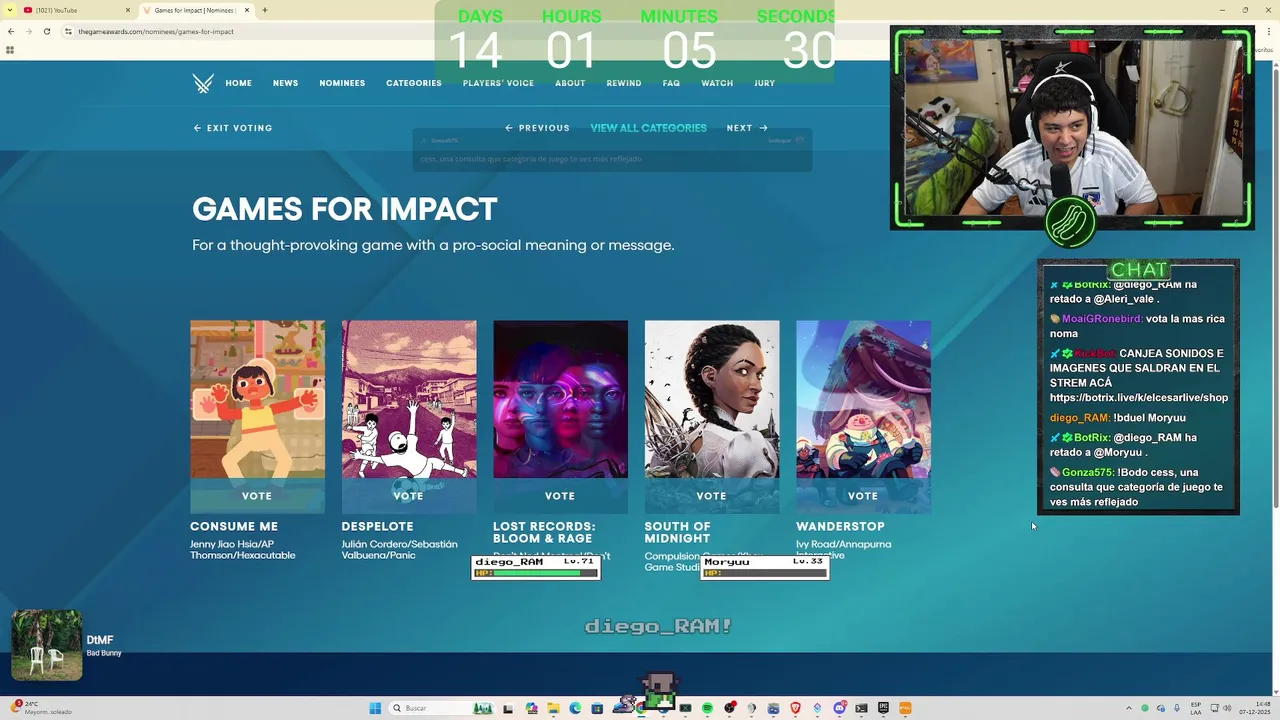Click The Game Awards logo icon

[x=203, y=83]
